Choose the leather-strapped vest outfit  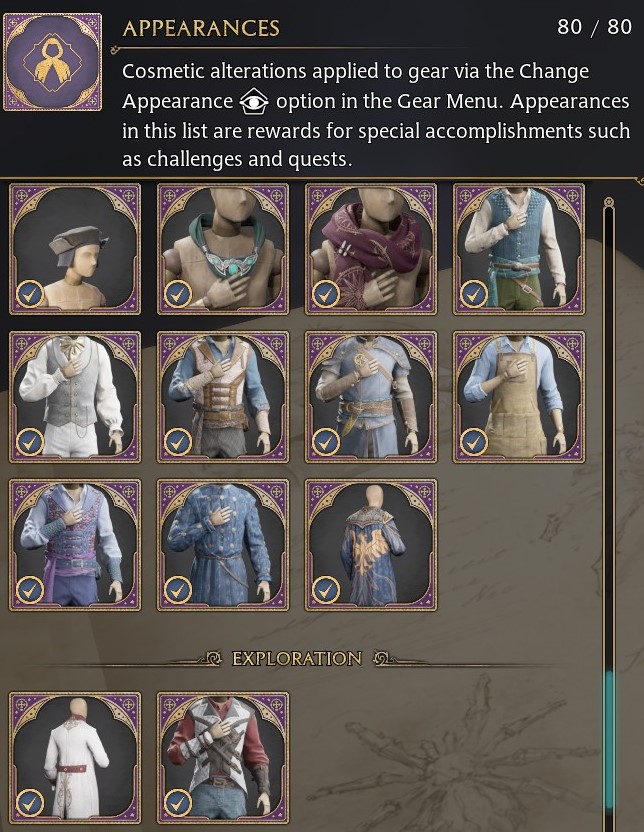point(223,397)
